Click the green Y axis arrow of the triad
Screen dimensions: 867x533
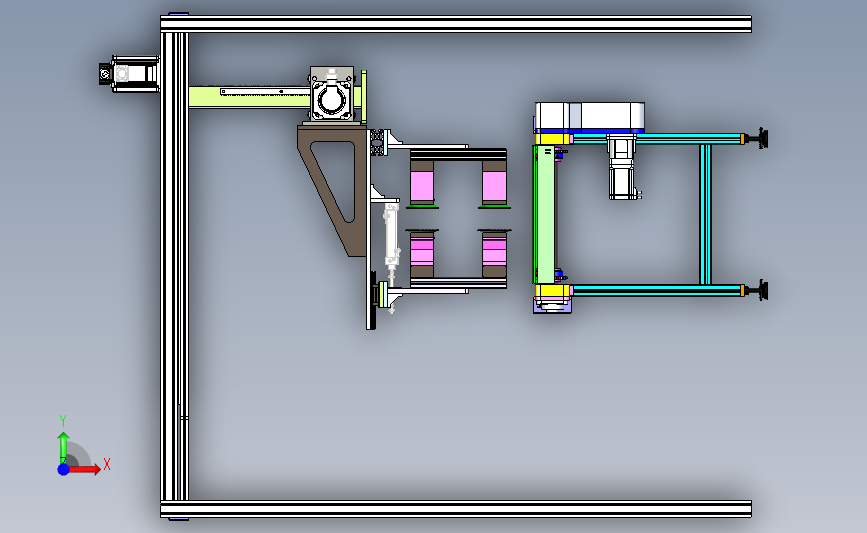tap(63, 447)
